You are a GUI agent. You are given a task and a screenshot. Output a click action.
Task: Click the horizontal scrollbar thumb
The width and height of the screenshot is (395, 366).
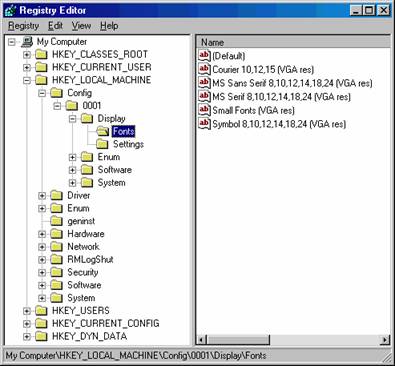coord(238,340)
